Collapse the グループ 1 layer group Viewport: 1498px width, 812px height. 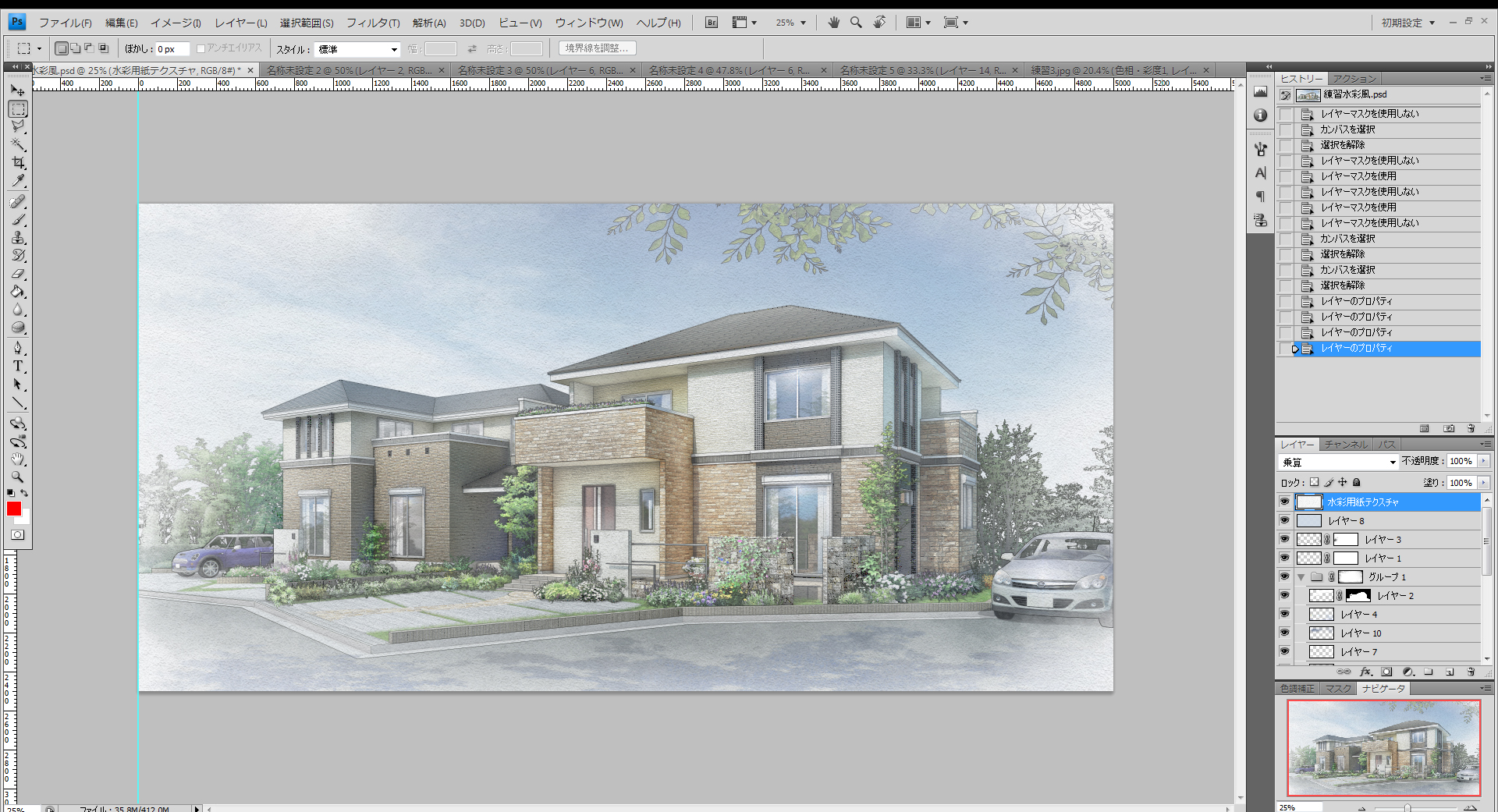click(x=1301, y=577)
